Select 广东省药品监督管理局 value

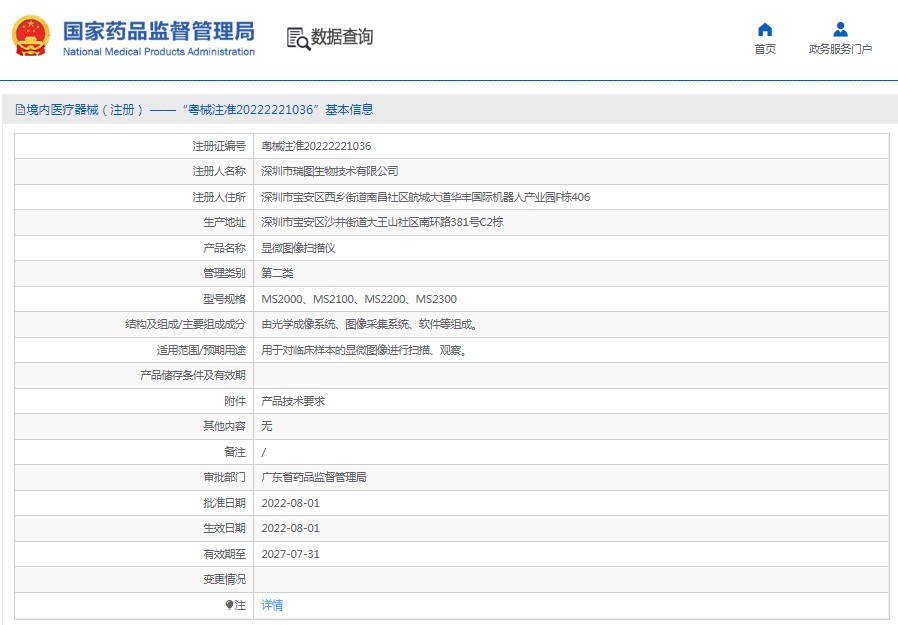pos(314,477)
